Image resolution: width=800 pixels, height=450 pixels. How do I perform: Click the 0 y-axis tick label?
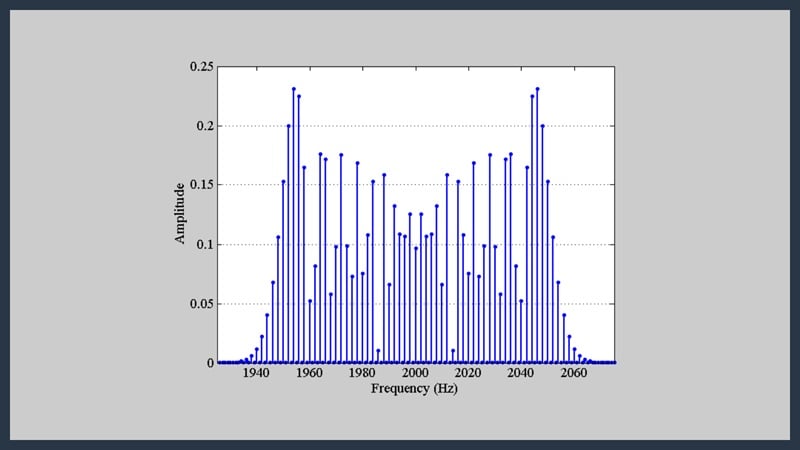pos(209,363)
